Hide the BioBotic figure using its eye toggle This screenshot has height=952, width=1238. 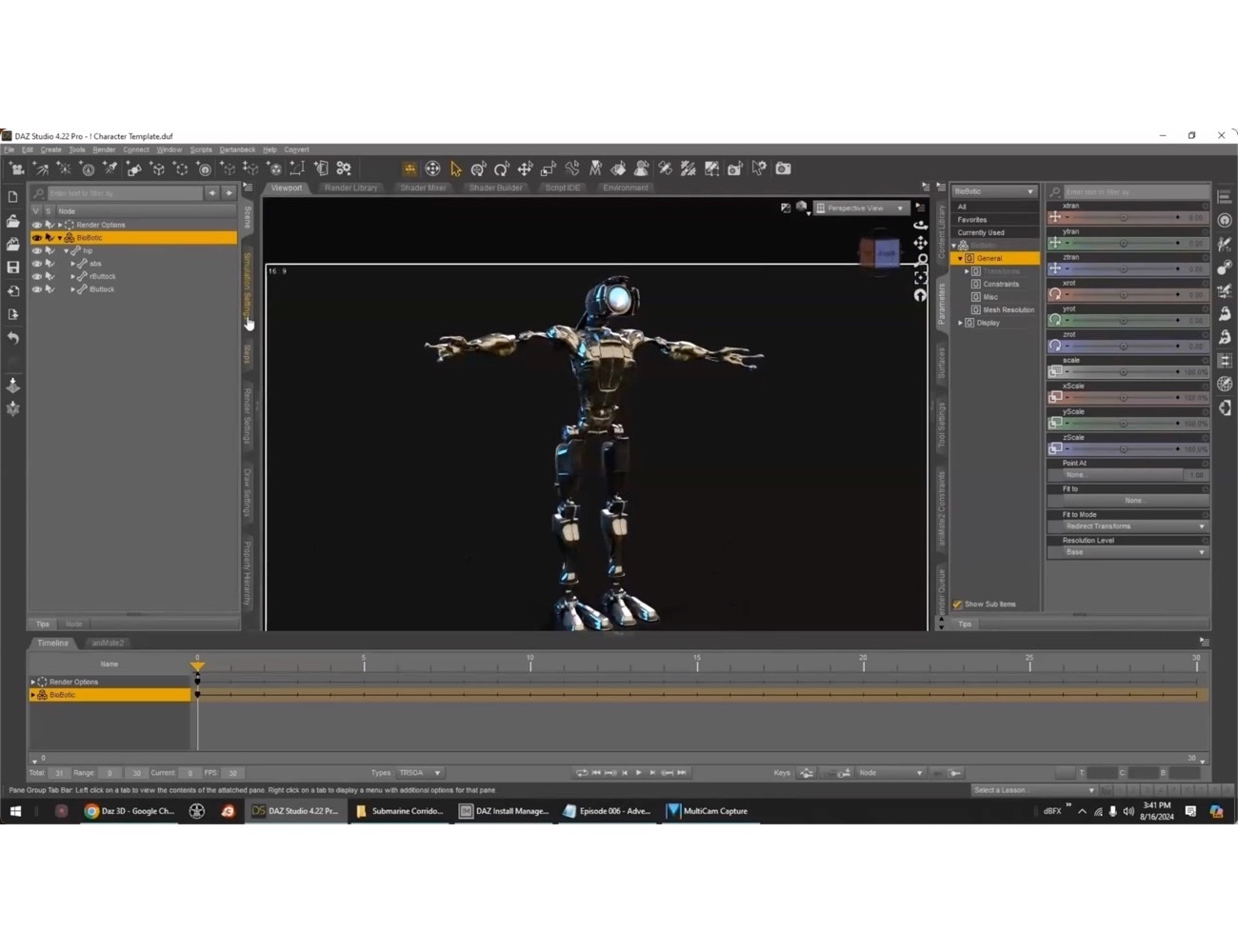click(x=36, y=237)
